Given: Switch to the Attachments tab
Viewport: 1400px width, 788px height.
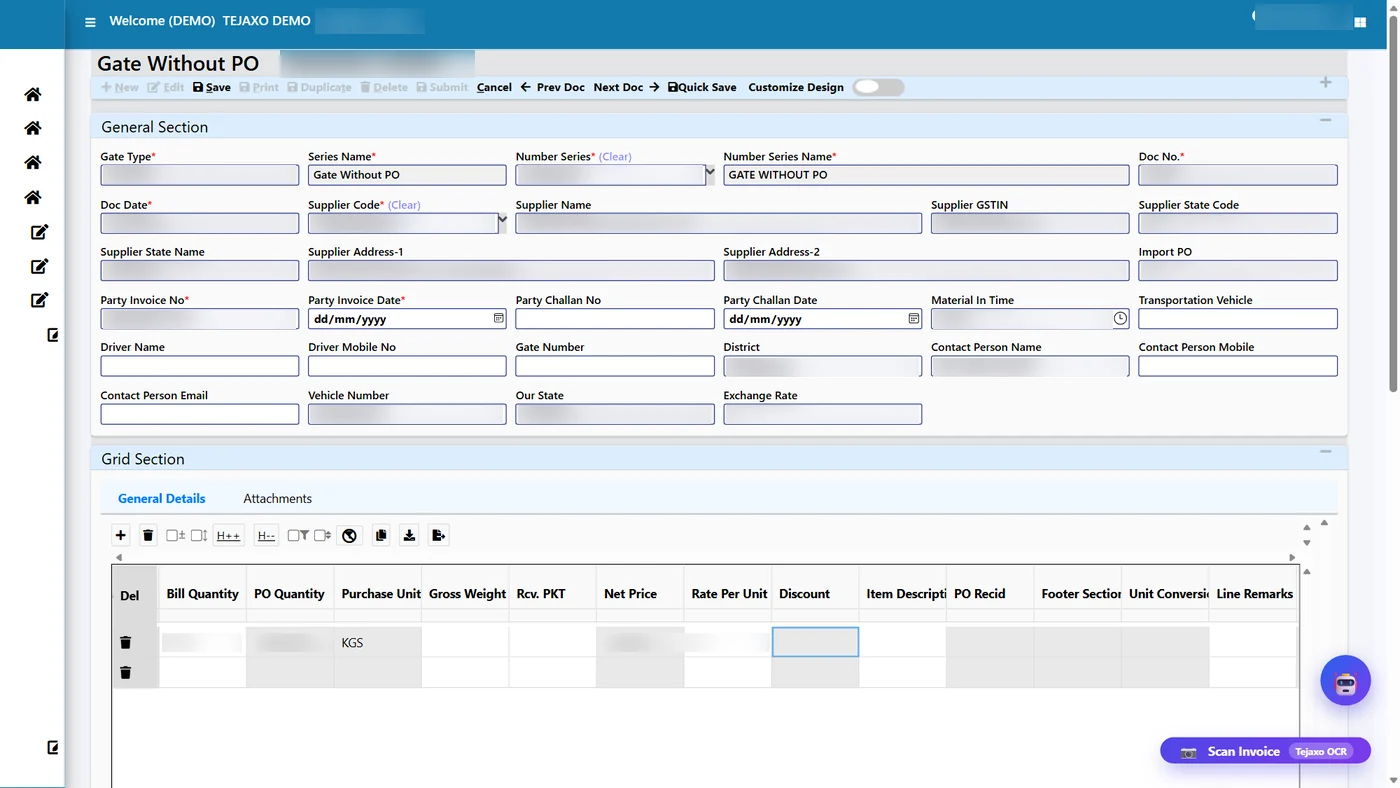Looking at the screenshot, I should click(277, 498).
